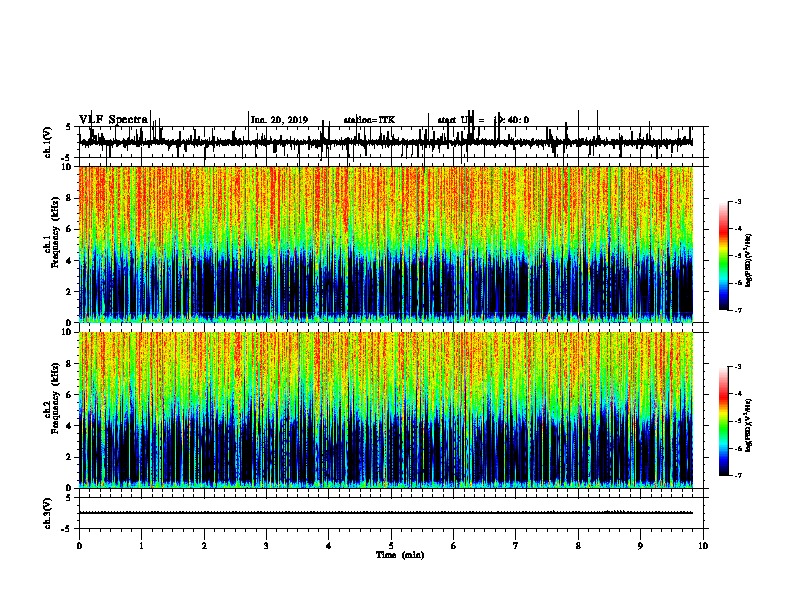Click the "8" kHz tick on ch.1 frequency axis

(70, 198)
